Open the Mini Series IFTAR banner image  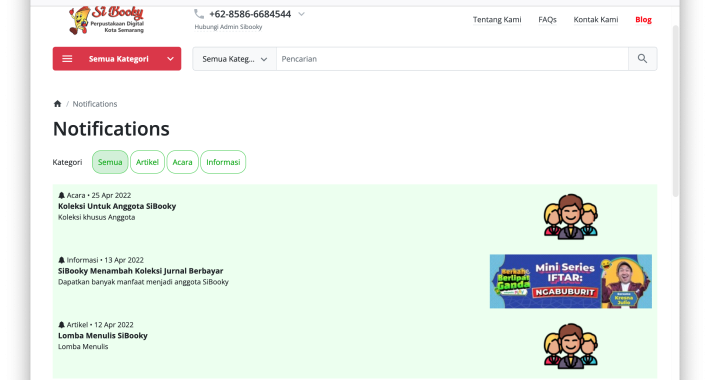click(x=571, y=281)
